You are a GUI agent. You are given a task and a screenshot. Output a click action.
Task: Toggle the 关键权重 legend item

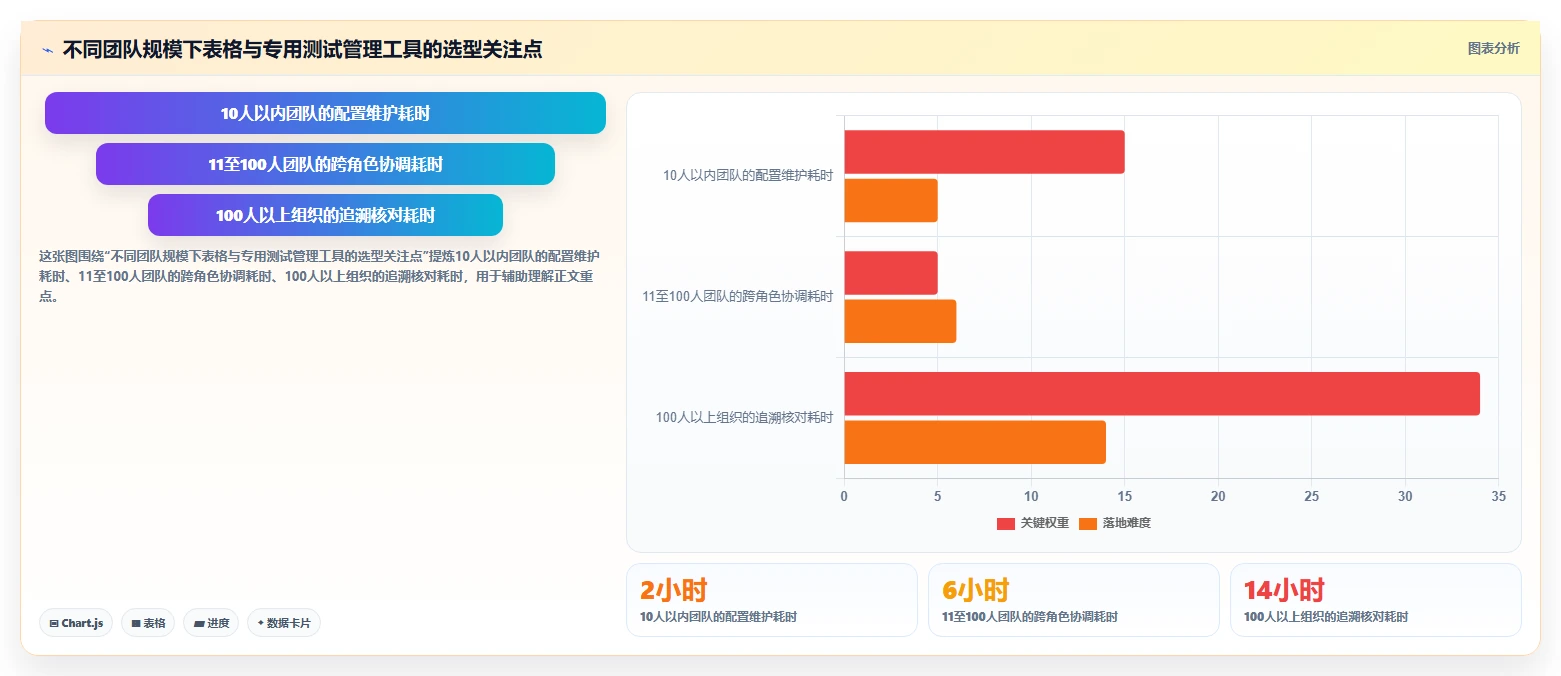1033,523
